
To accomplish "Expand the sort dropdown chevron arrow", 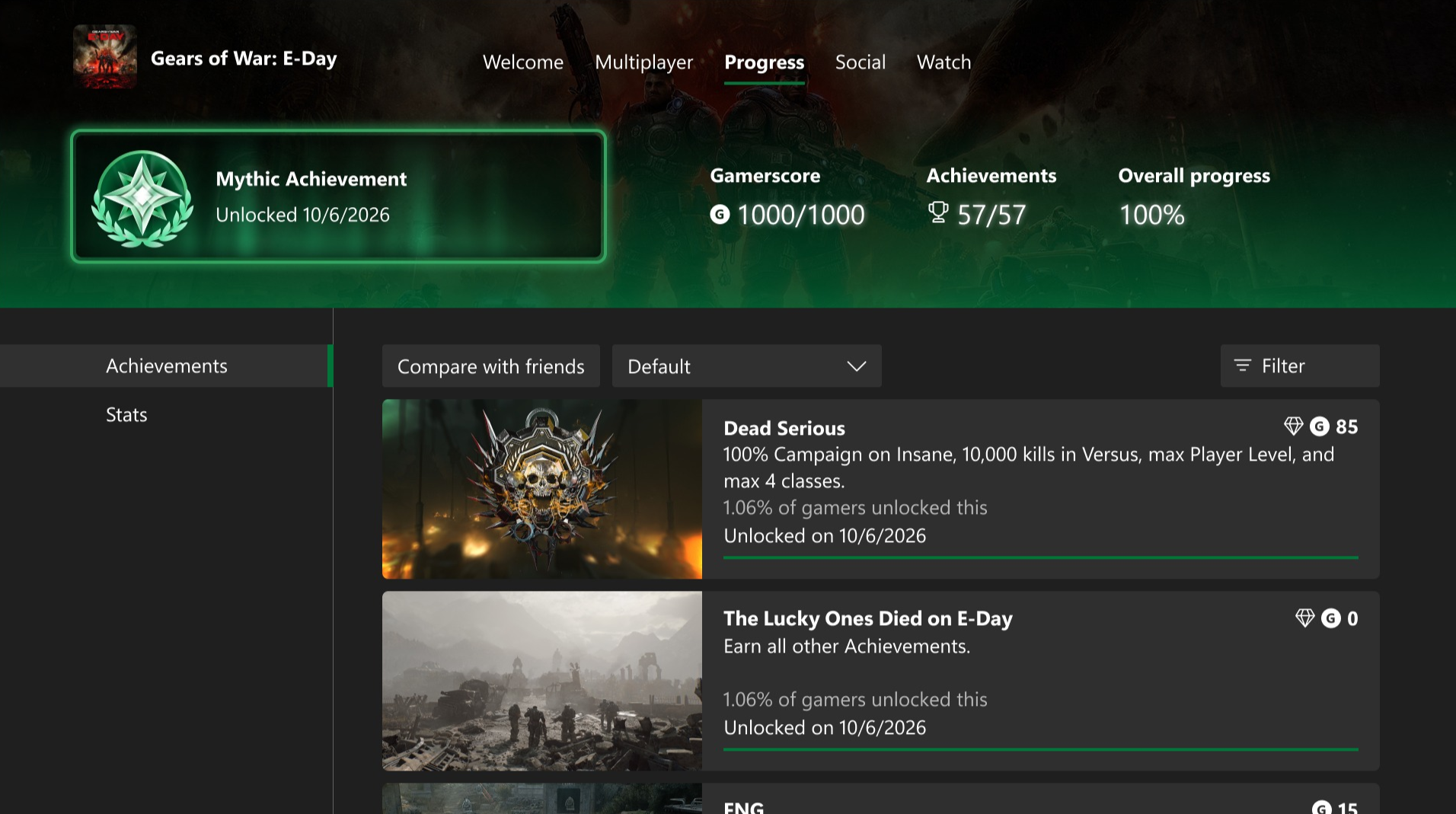I will [857, 366].
